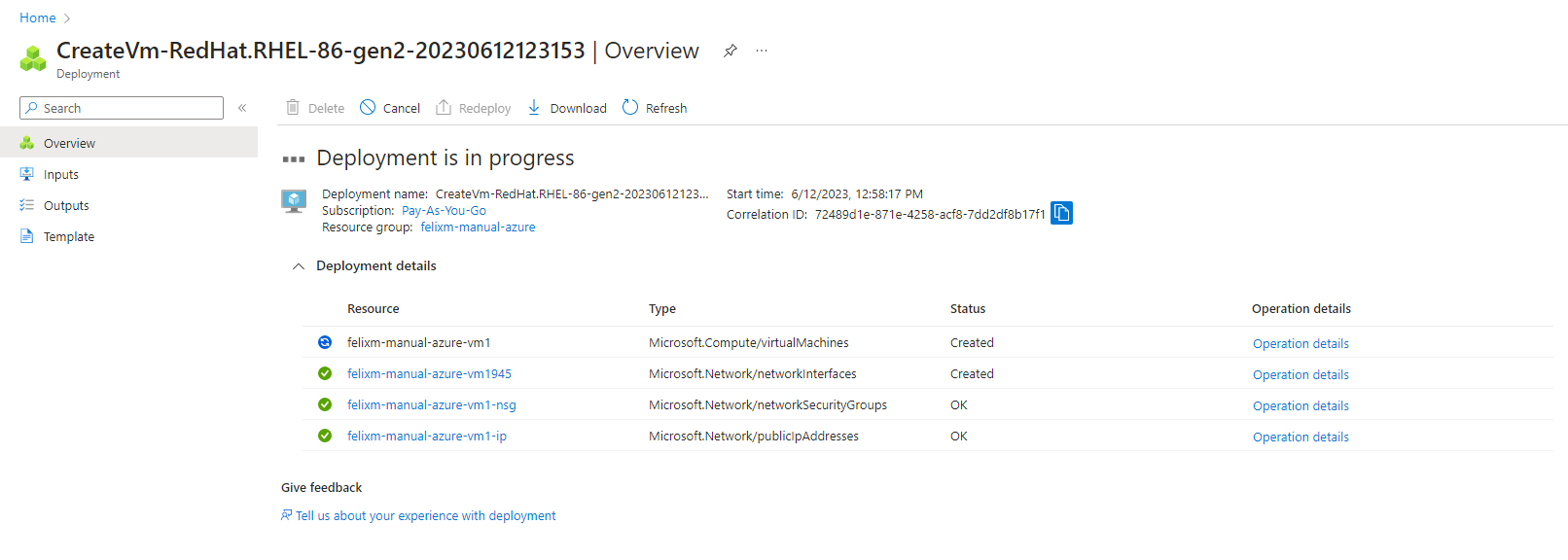The image size is (1568, 560).
Task: Collapse the Deployment details section
Action: click(x=299, y=266)
